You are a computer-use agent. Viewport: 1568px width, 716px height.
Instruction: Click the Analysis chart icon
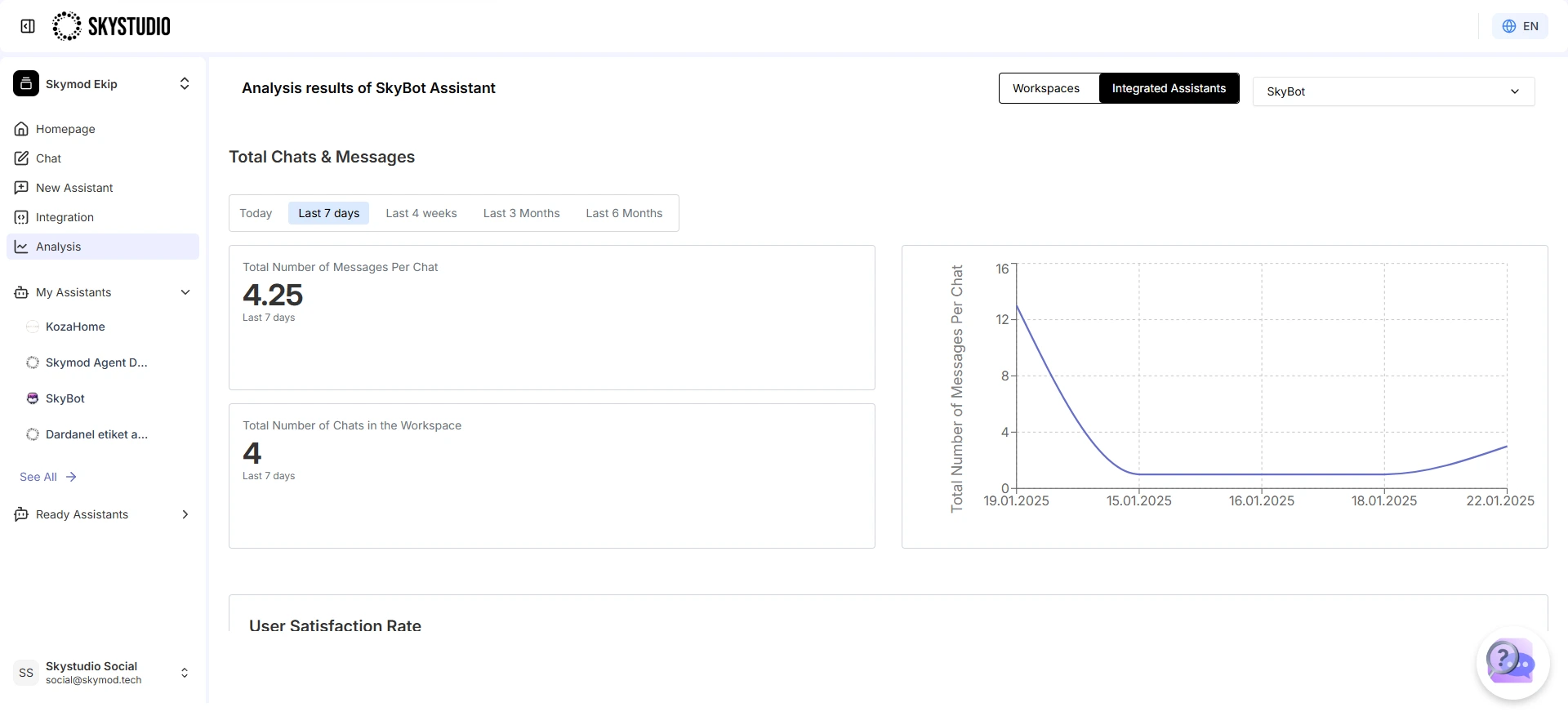[21, 247]
